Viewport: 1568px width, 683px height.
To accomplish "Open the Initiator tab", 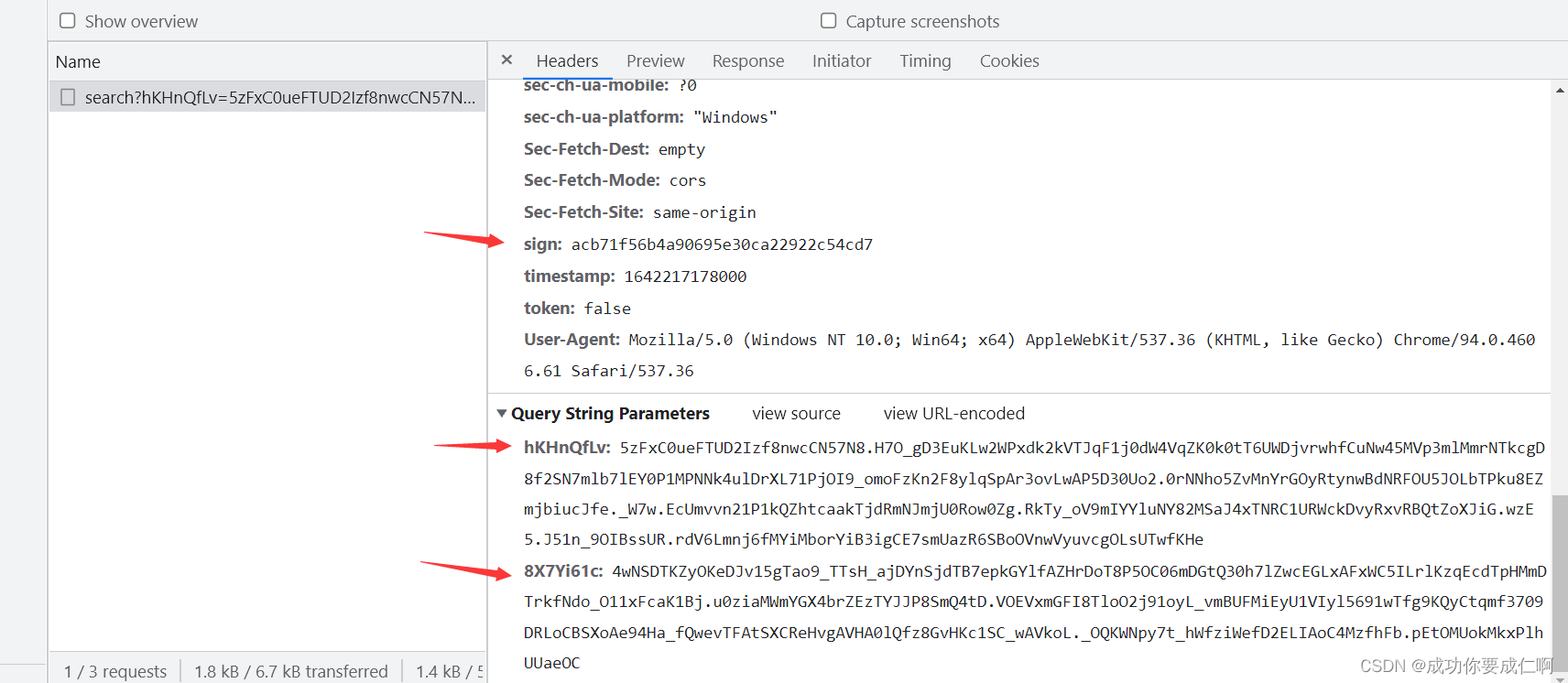I will click(x=842, y=60).
